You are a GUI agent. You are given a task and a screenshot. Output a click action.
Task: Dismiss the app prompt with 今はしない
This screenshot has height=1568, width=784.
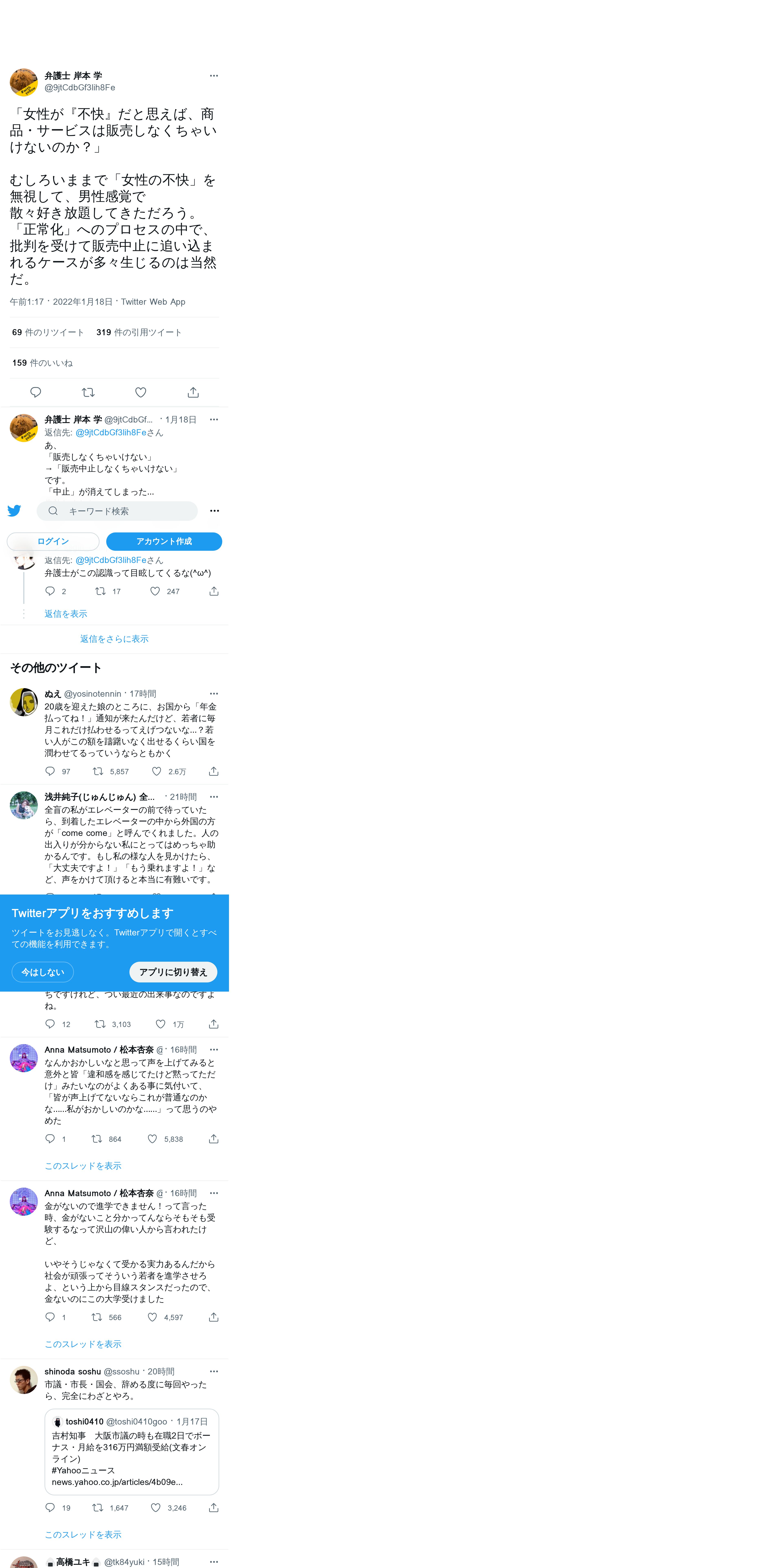[x=43, y=972]
